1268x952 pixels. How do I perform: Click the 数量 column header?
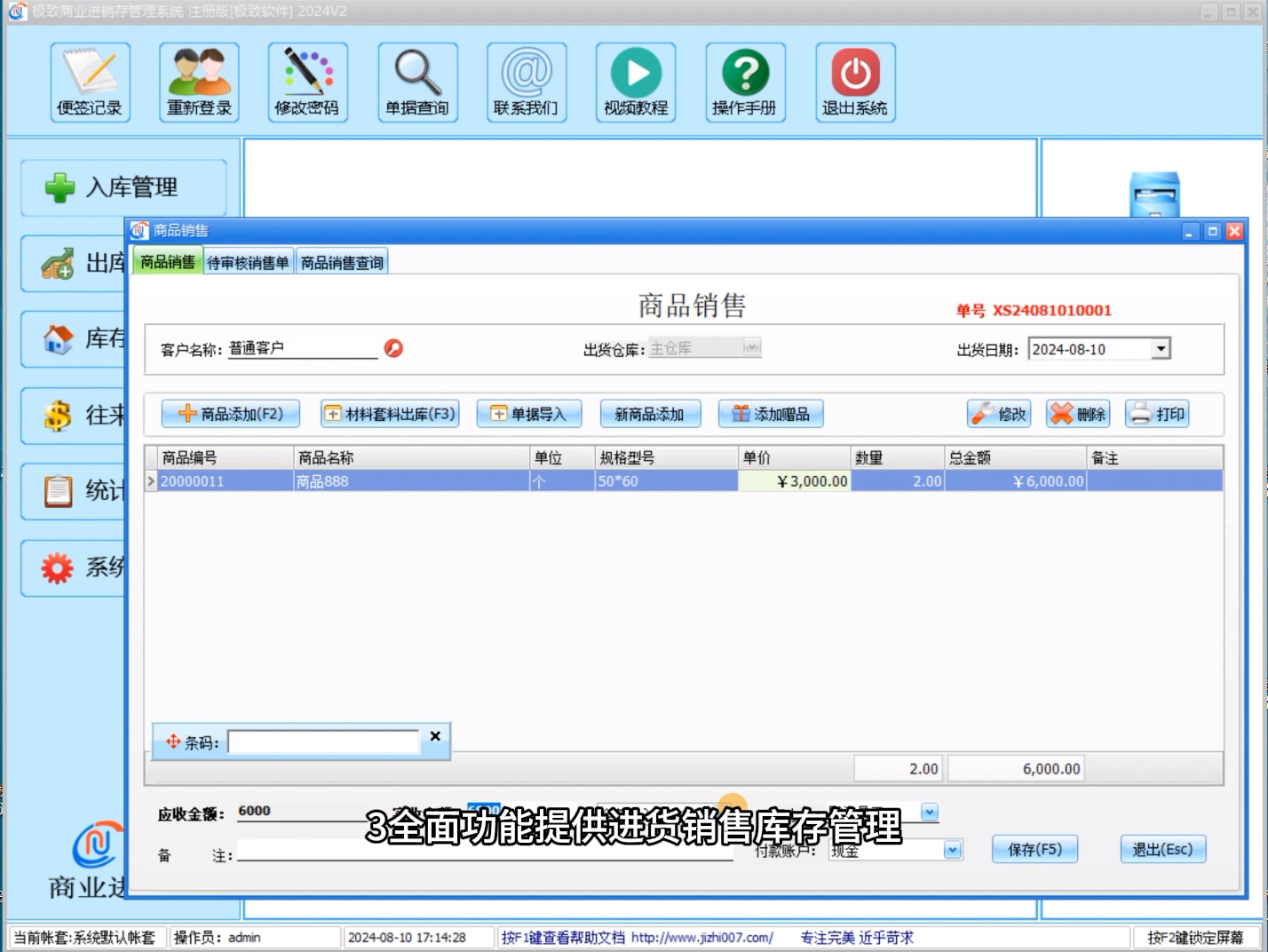coord(898,457)
